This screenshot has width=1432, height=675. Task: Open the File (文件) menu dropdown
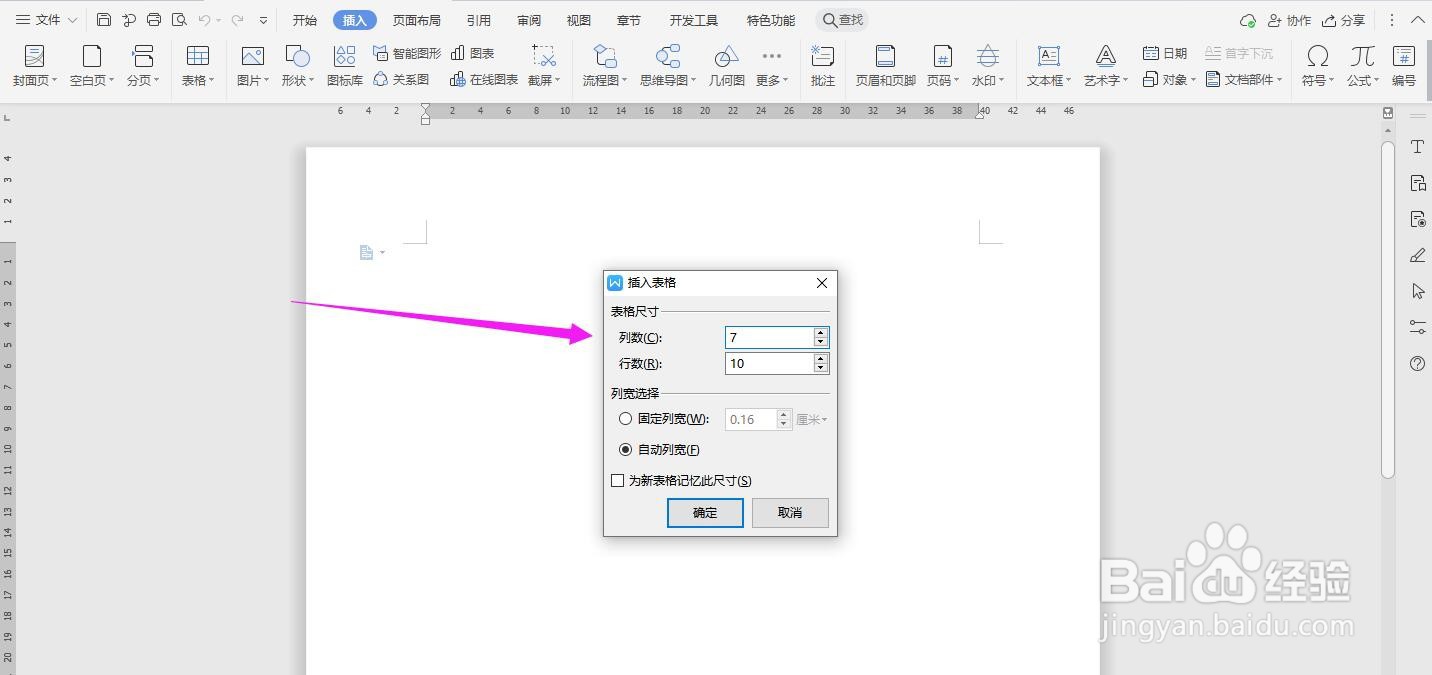pos(46,20)
